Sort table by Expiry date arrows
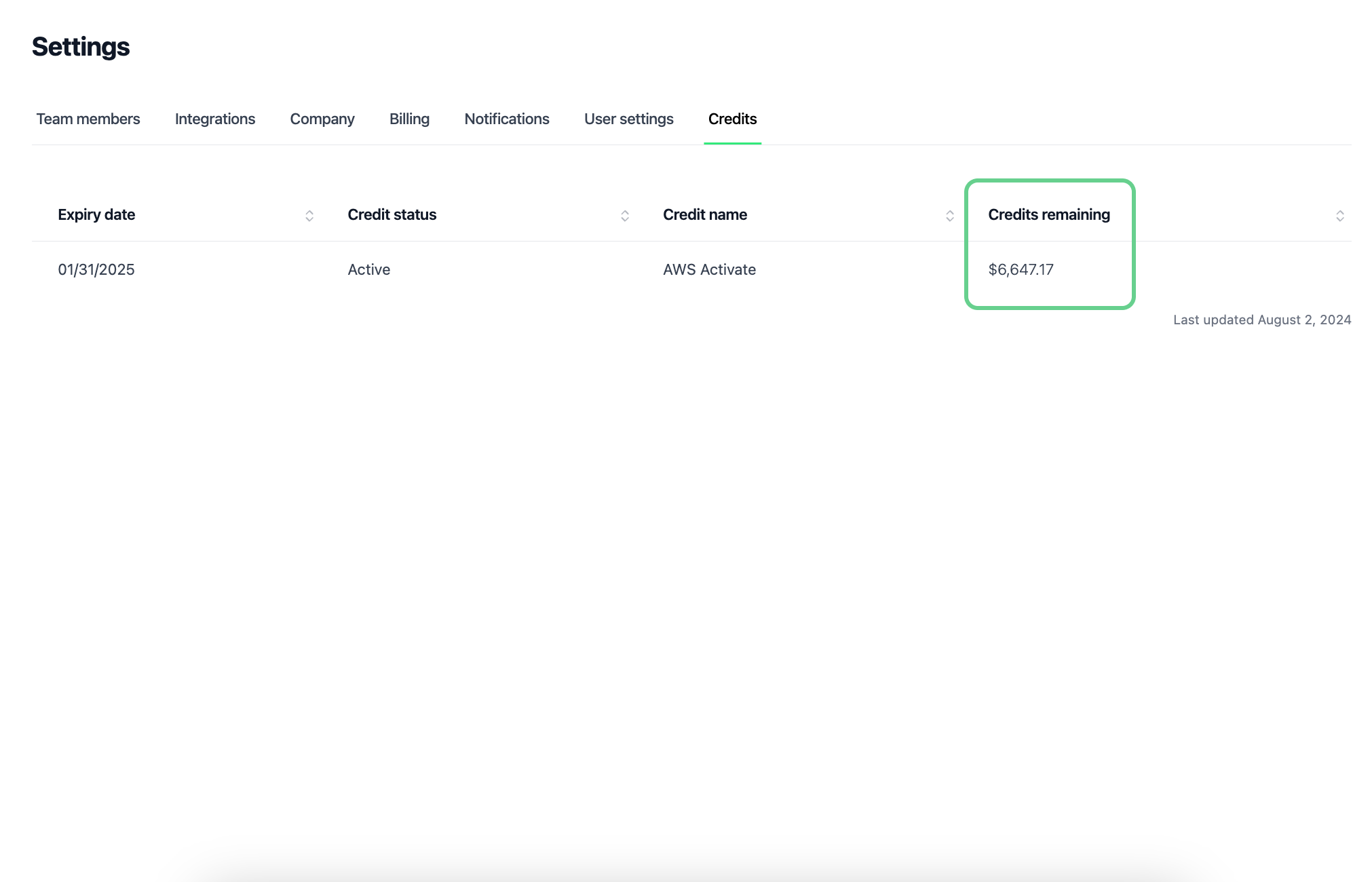1372x882 pixels. click(309, 216)
